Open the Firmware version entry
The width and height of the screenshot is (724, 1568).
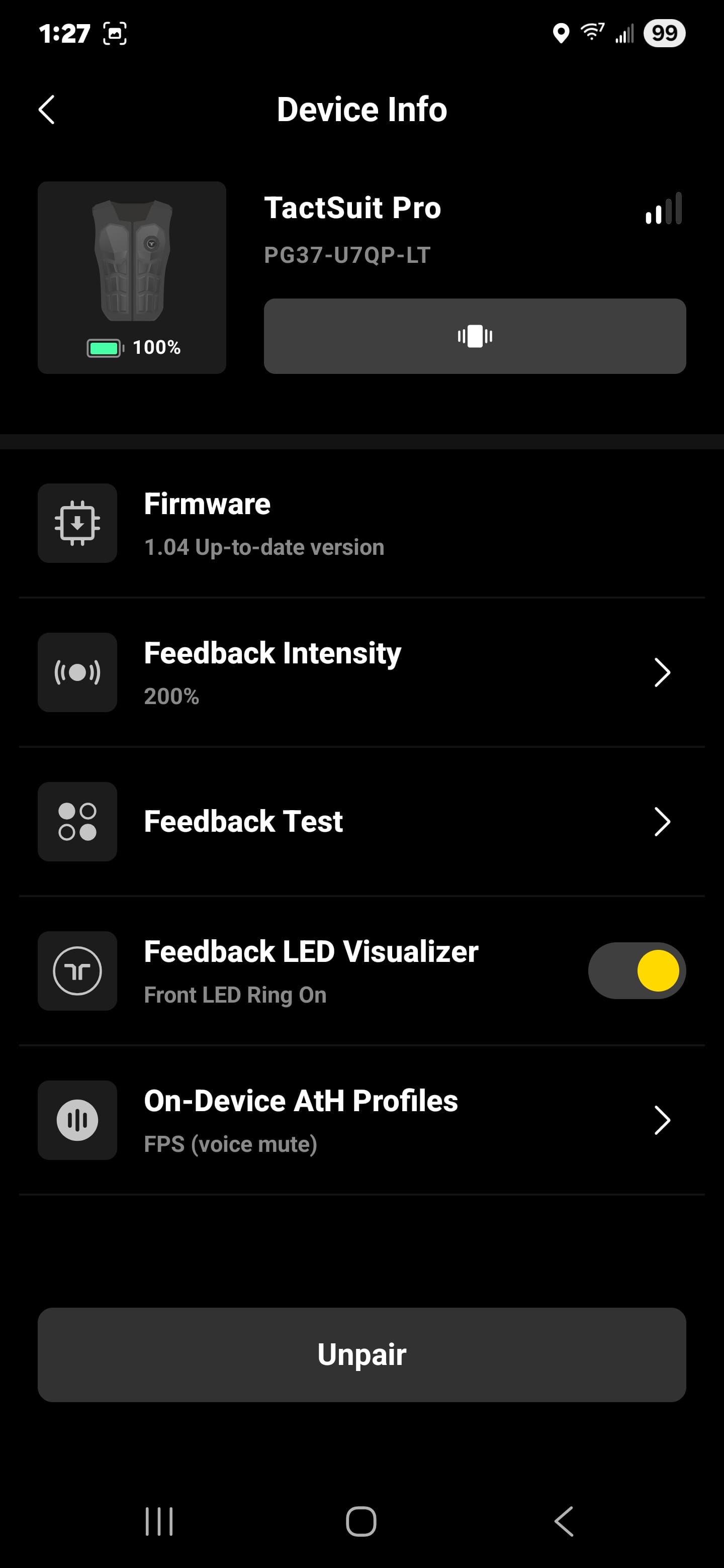(264, 524)
